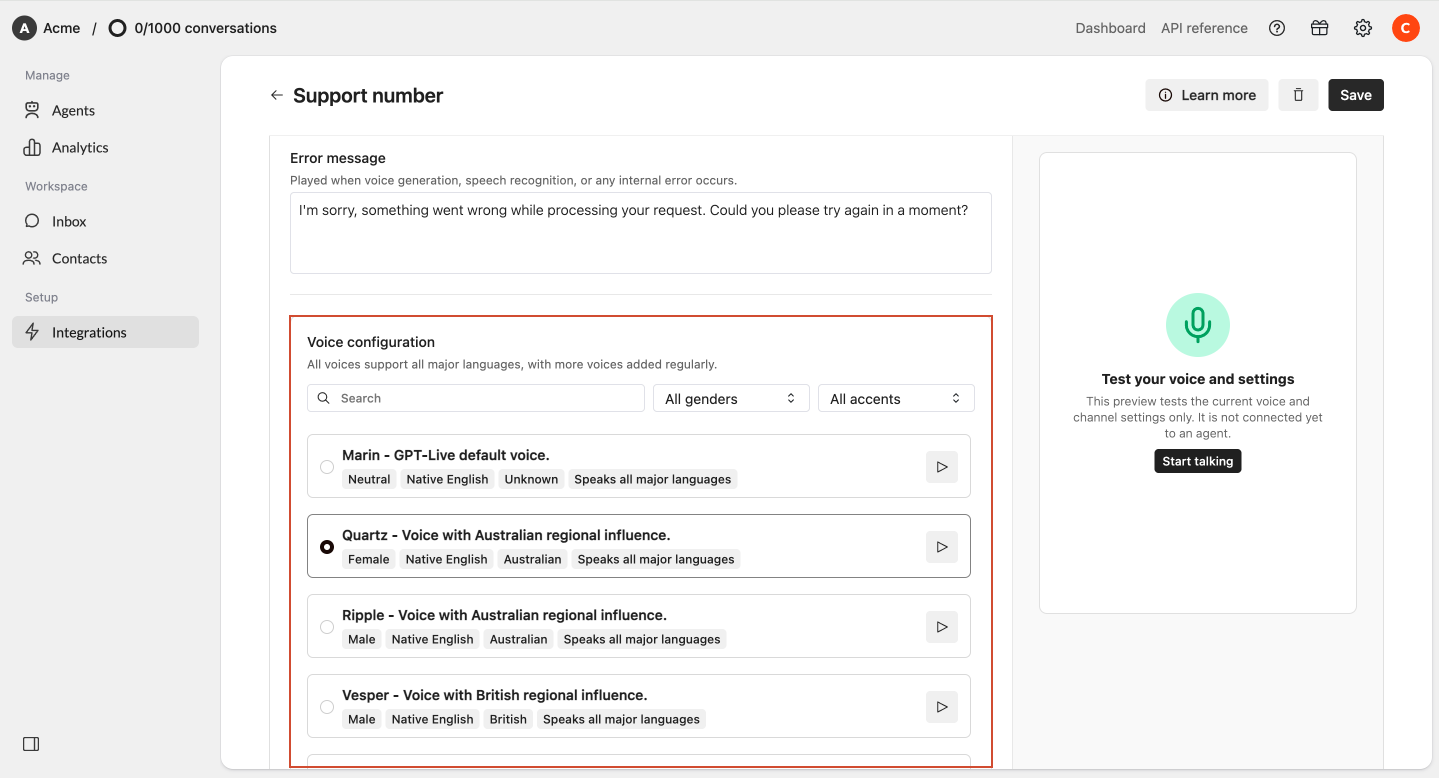Click the 'Test your voice and settings' heading
Image resolution: width=1439 pixels, height=778 pixels.
click(x=1198, y=379)
